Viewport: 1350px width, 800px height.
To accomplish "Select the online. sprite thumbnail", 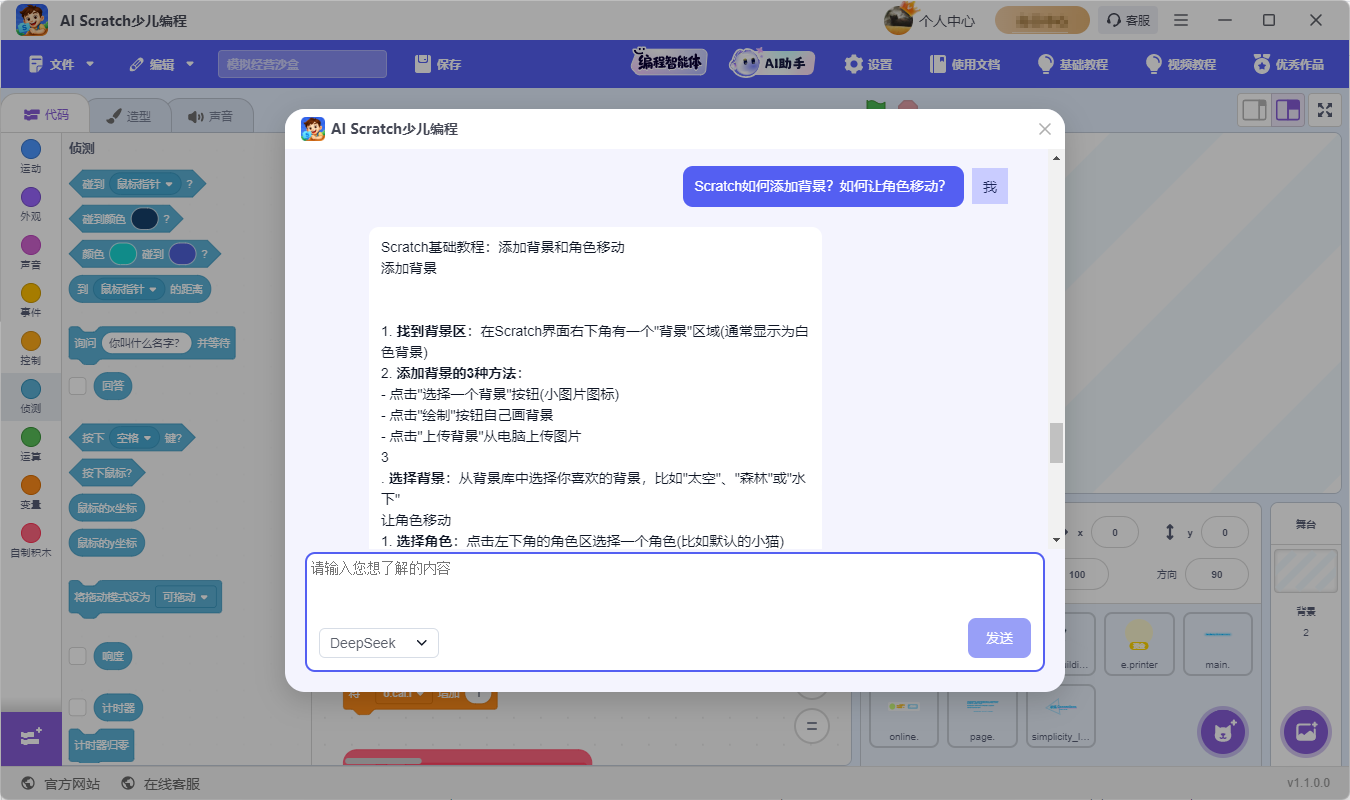I will (x=904, y=717).
